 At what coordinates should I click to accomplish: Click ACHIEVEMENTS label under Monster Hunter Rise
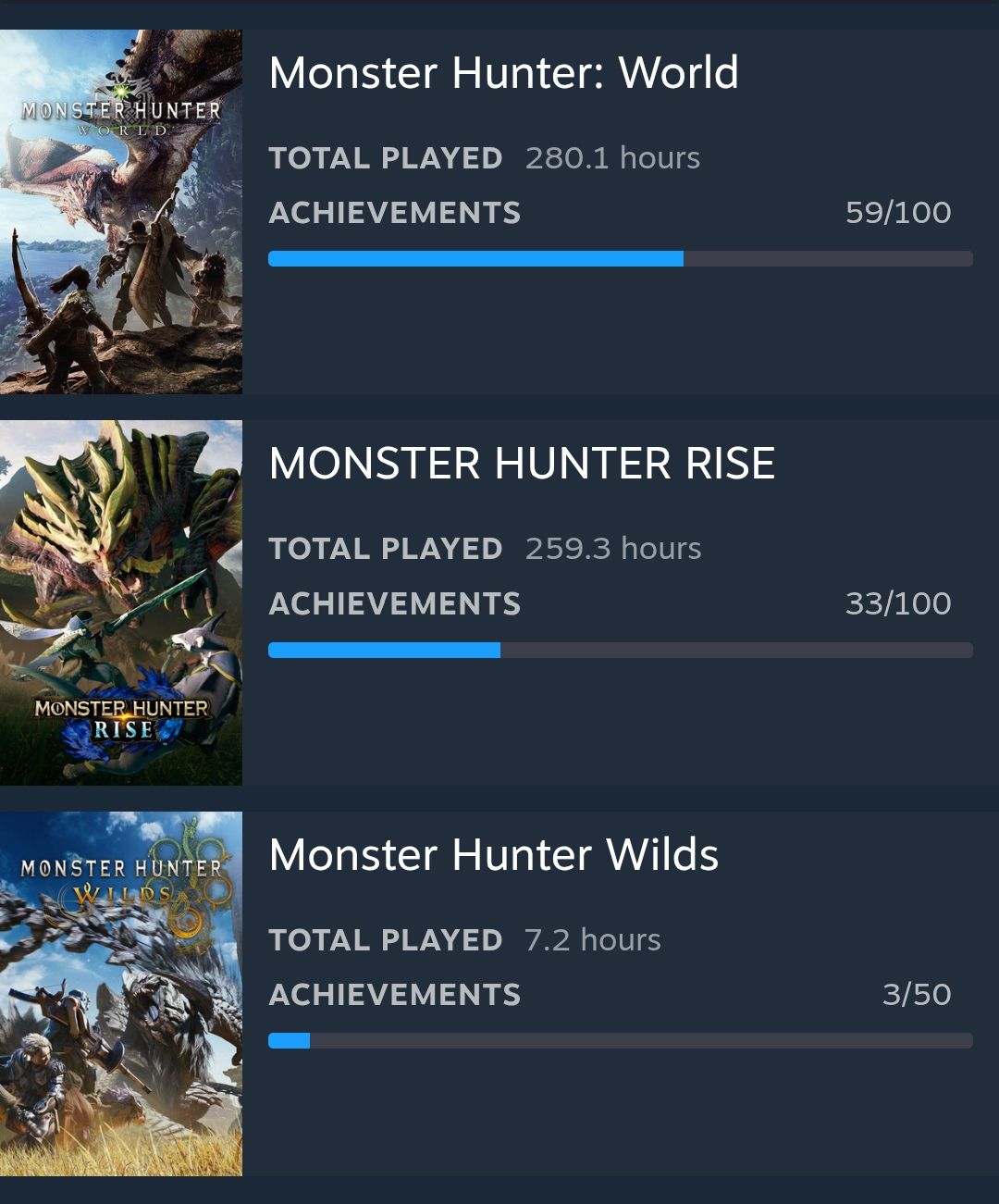tap(395, 603)
